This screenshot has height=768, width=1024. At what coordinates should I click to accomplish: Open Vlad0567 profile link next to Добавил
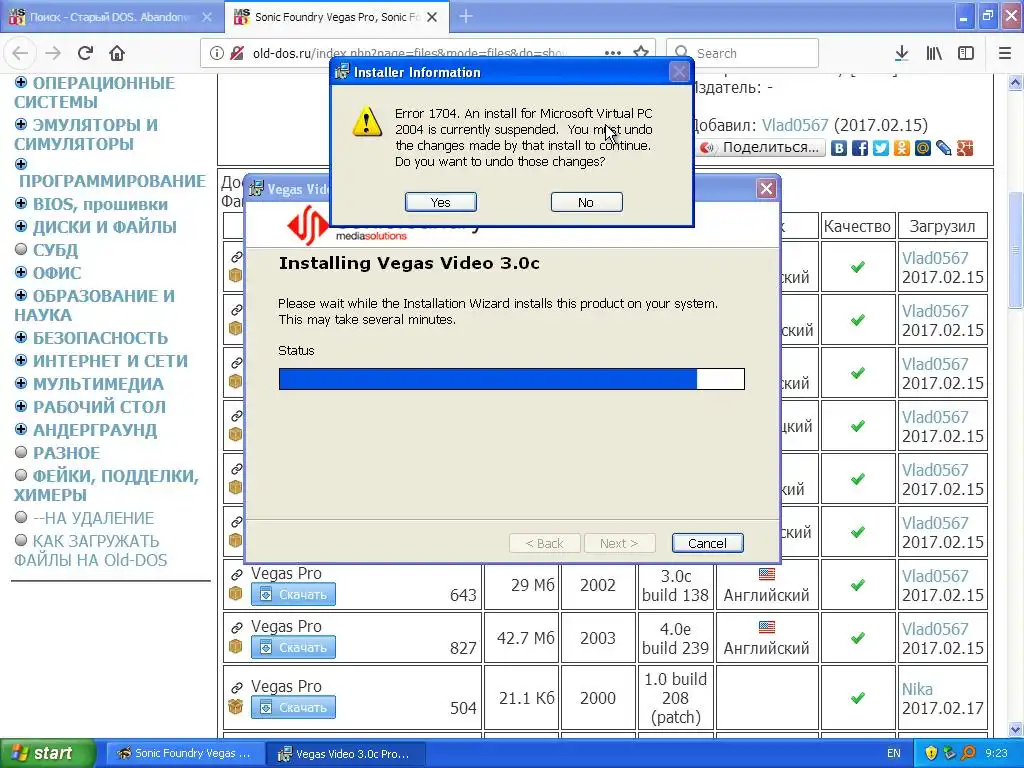pos(795,125)
